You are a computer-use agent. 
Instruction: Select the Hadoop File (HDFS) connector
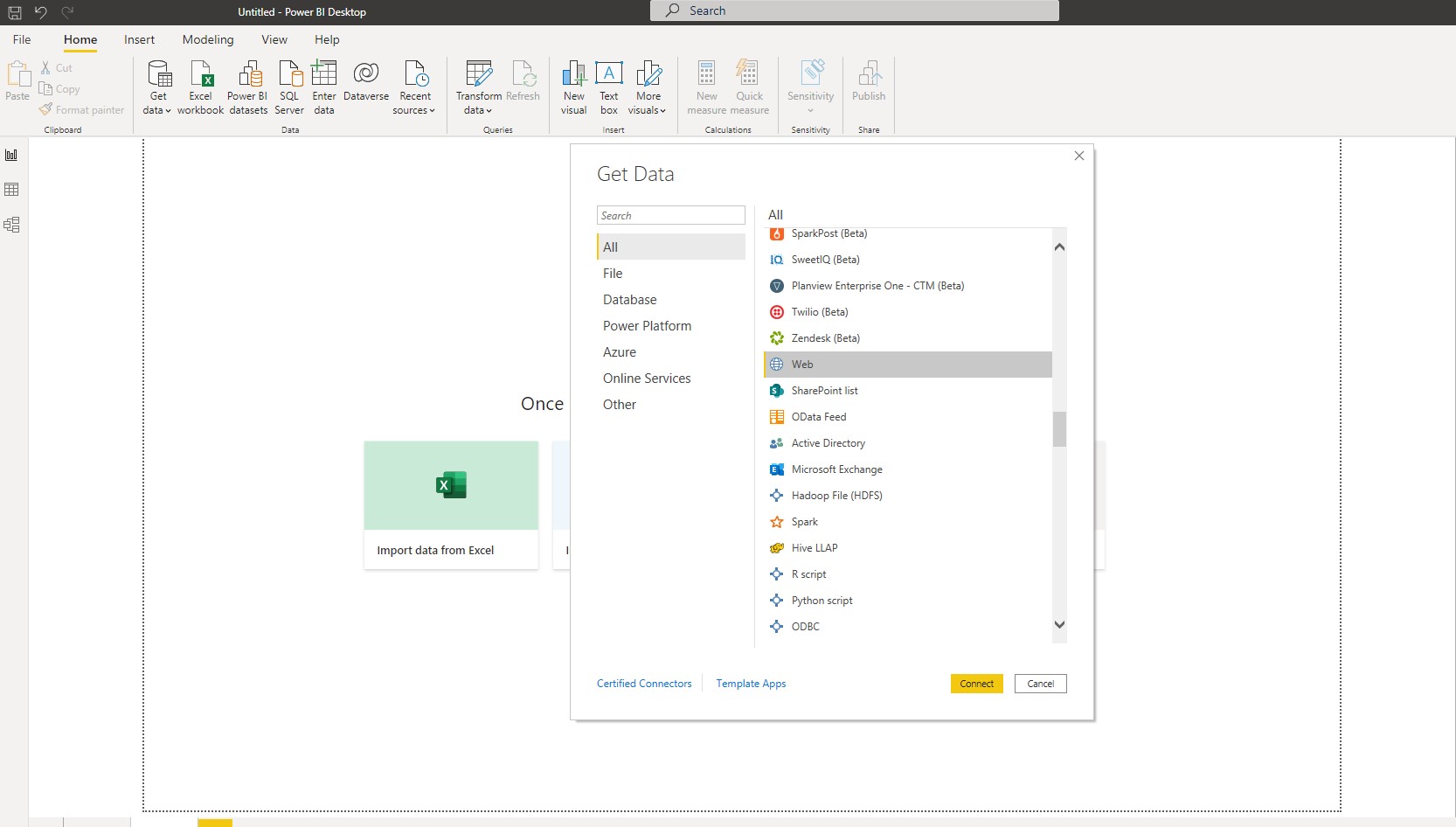pos(908,496)
